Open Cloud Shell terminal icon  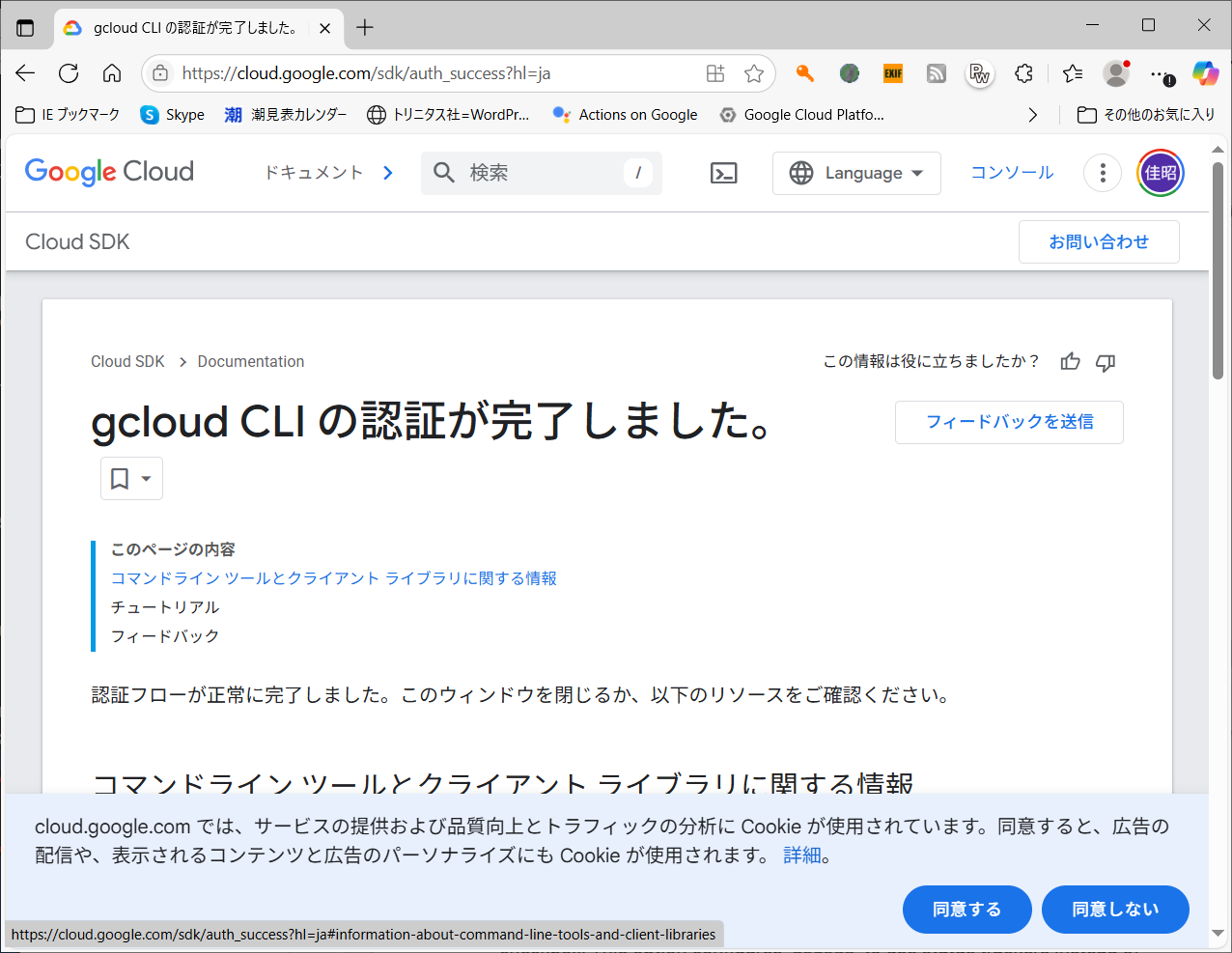(723, 173)
